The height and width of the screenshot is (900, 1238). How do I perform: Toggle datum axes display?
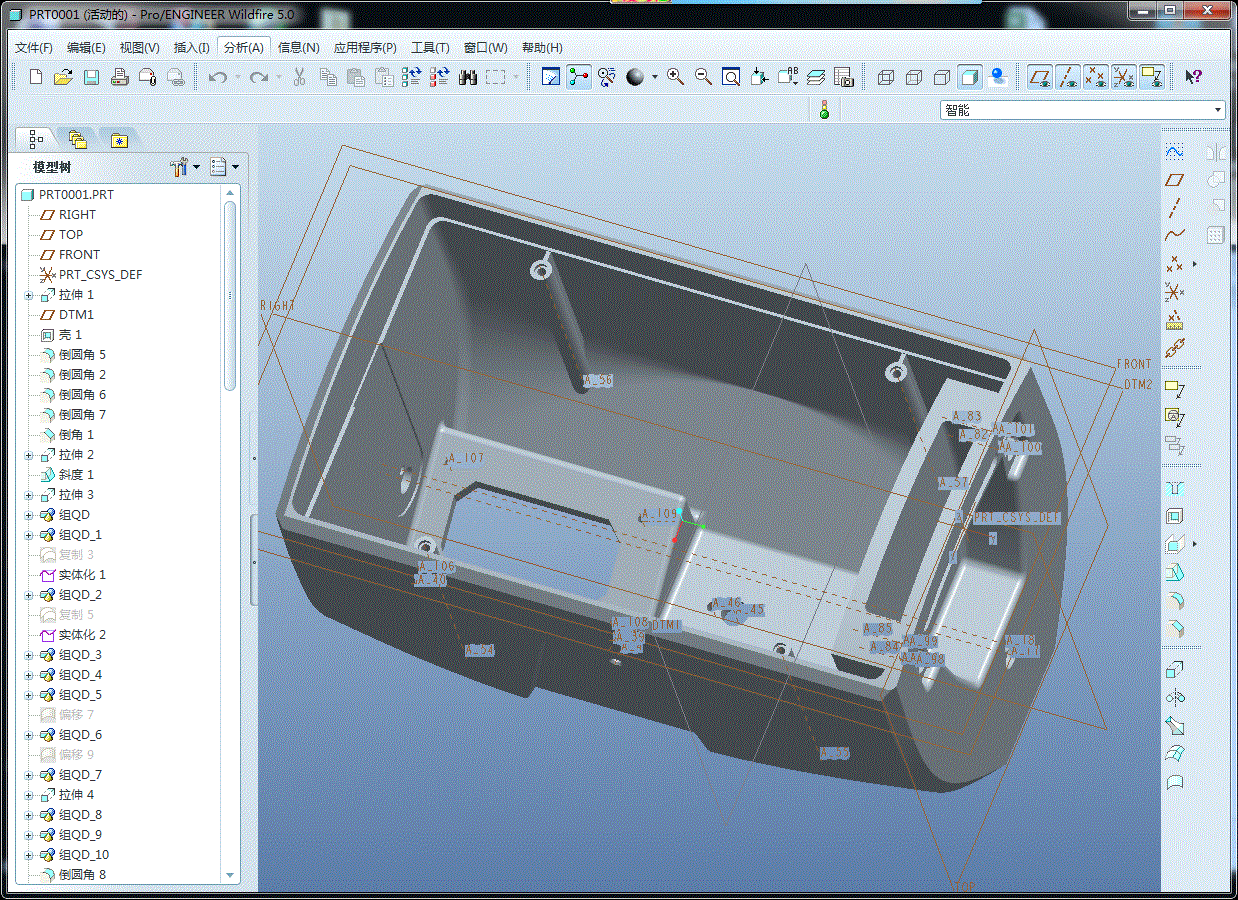pos(1068,77)
